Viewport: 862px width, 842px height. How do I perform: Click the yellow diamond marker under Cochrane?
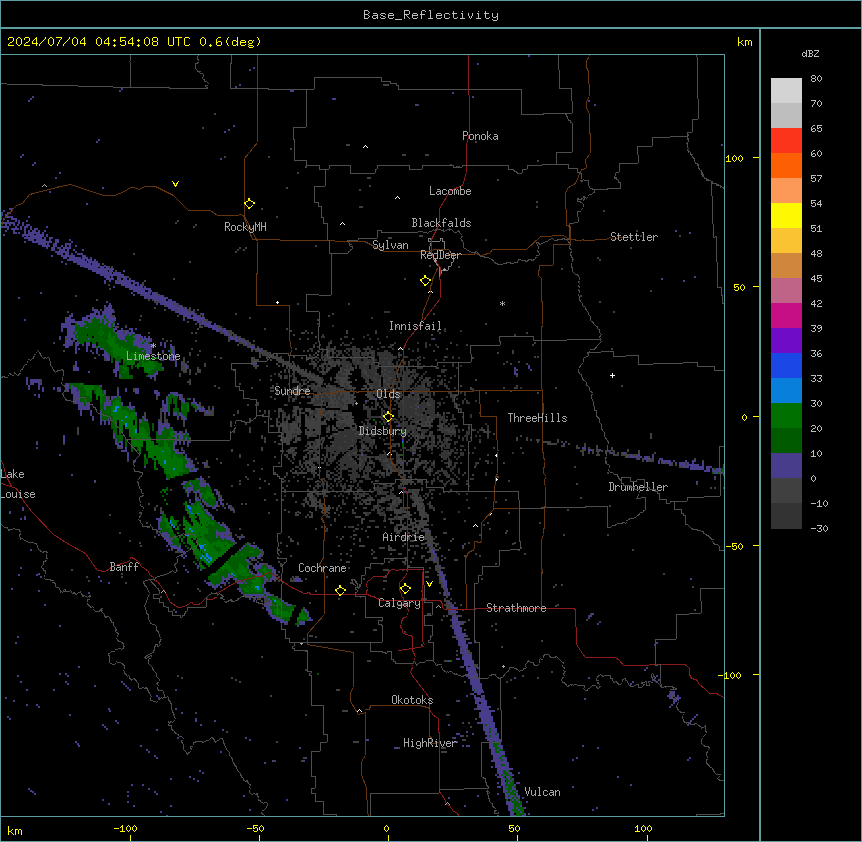click(340, 590)
